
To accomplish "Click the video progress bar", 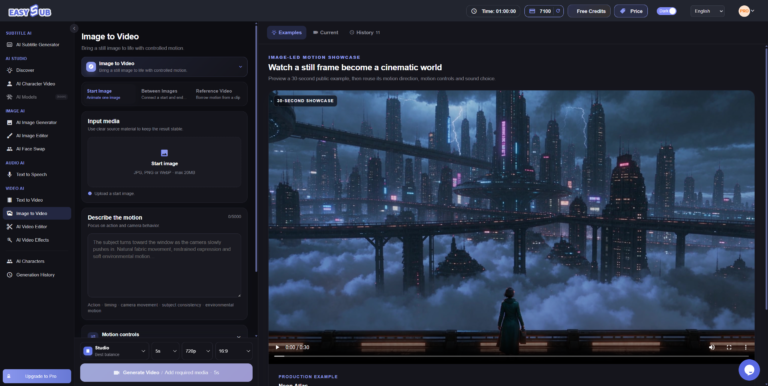I will 511,357.
